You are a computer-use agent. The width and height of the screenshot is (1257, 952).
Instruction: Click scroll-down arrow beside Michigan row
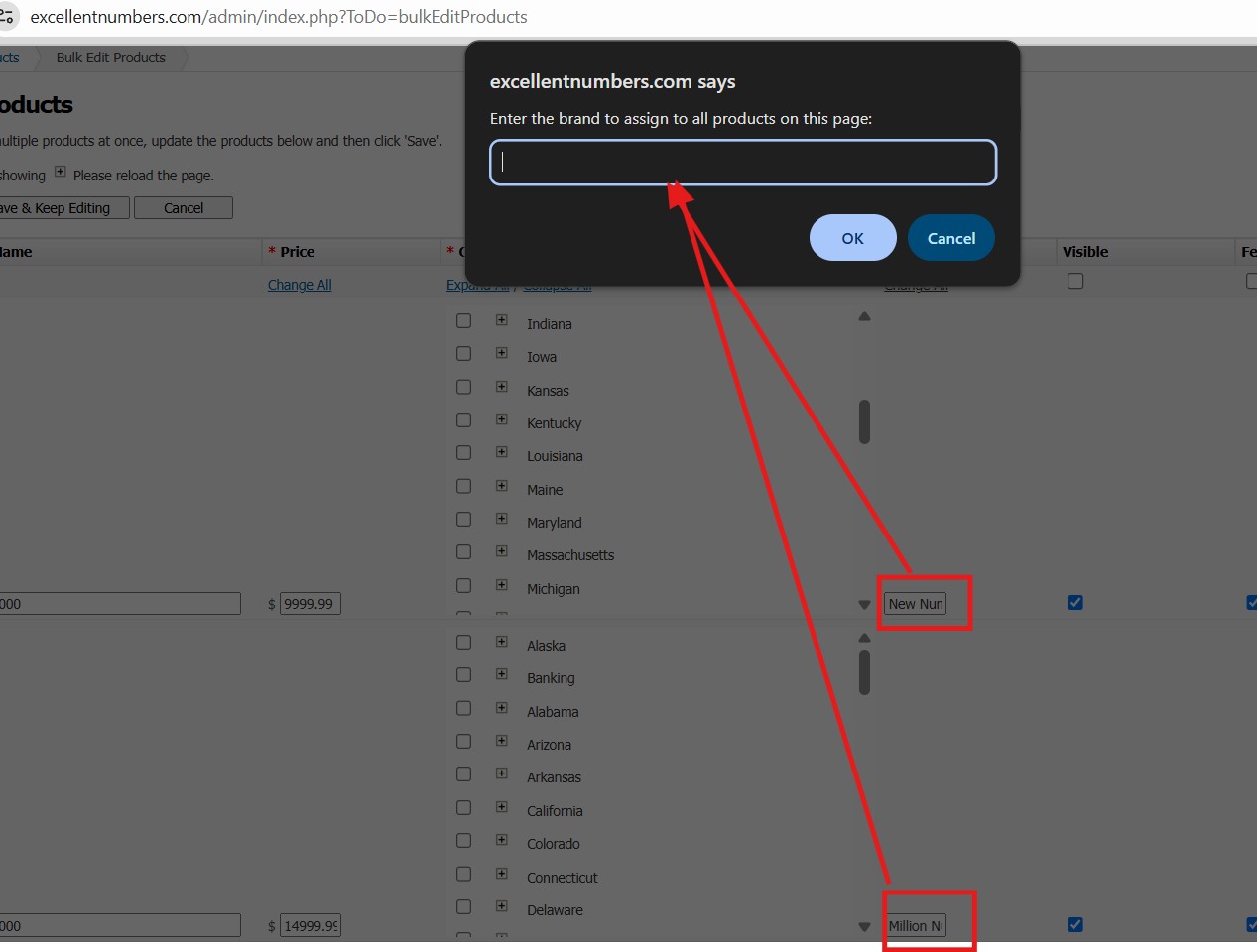click(864, 604)
